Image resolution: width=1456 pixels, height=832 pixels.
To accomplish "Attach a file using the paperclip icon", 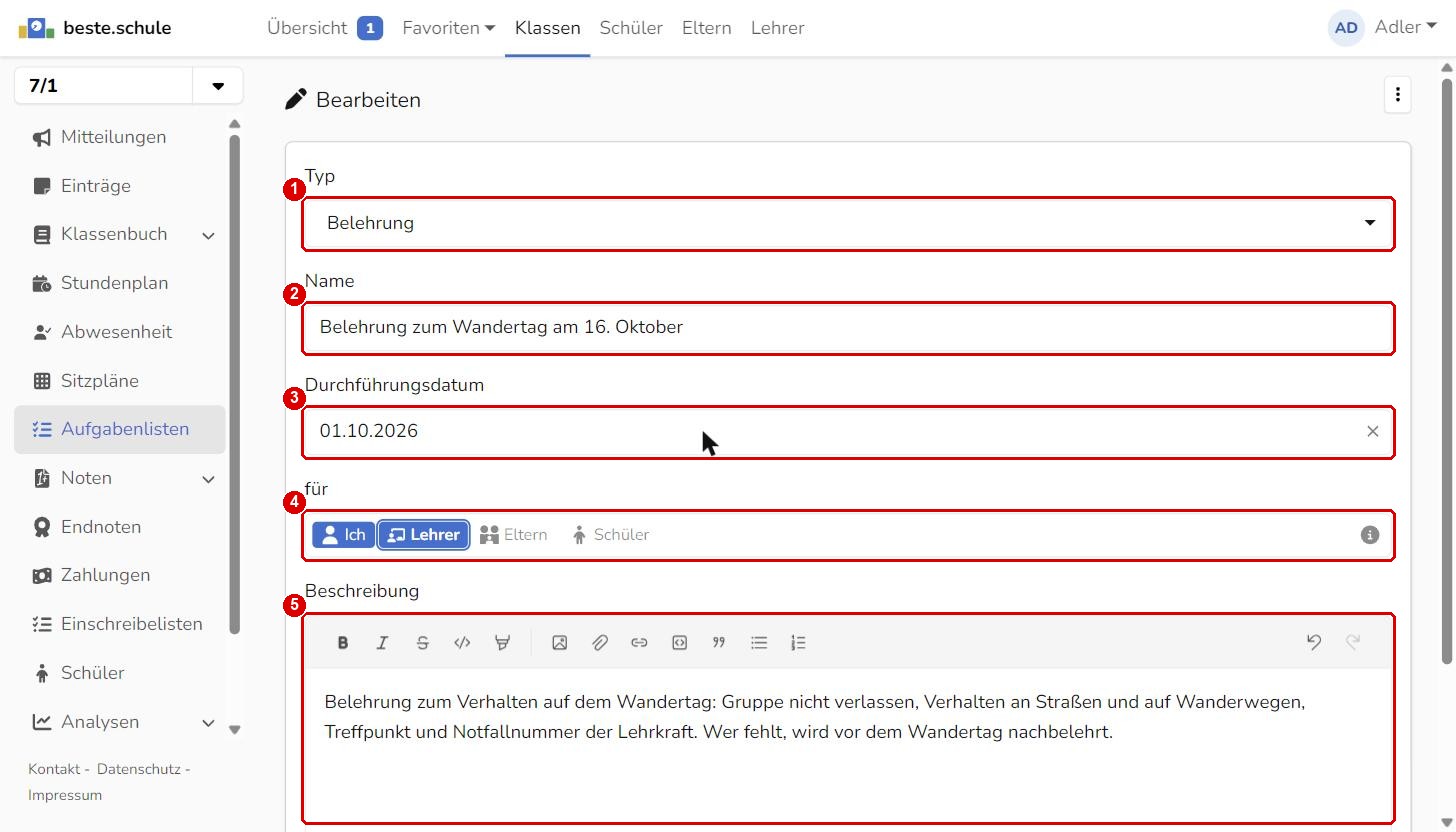I will pyautogui.click(x=600, y=643).
